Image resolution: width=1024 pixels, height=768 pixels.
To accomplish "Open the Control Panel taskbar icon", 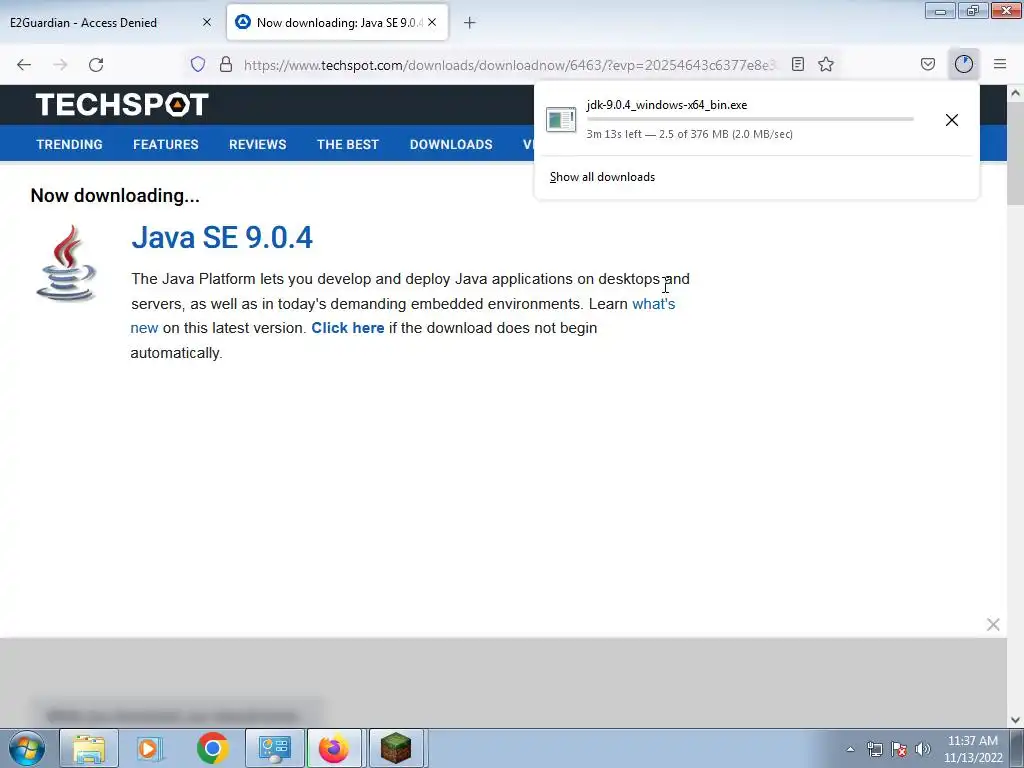I will pos(274,748).
